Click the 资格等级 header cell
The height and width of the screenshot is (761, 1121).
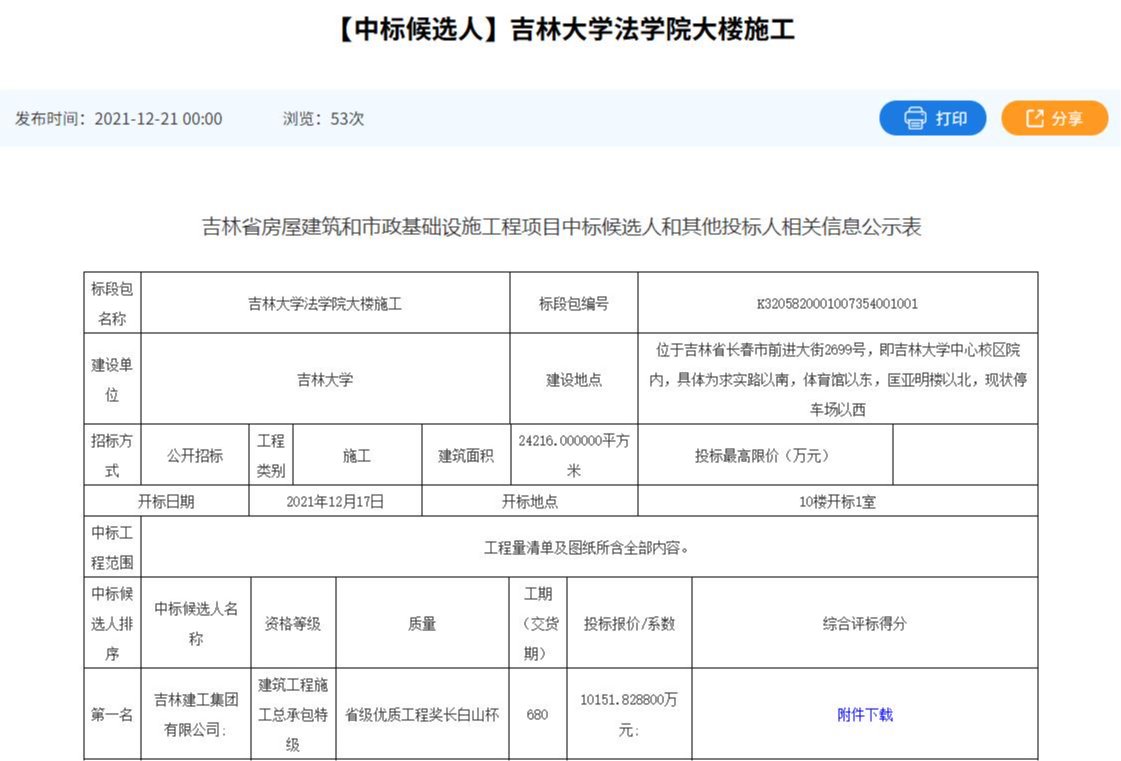pos(293,623)
